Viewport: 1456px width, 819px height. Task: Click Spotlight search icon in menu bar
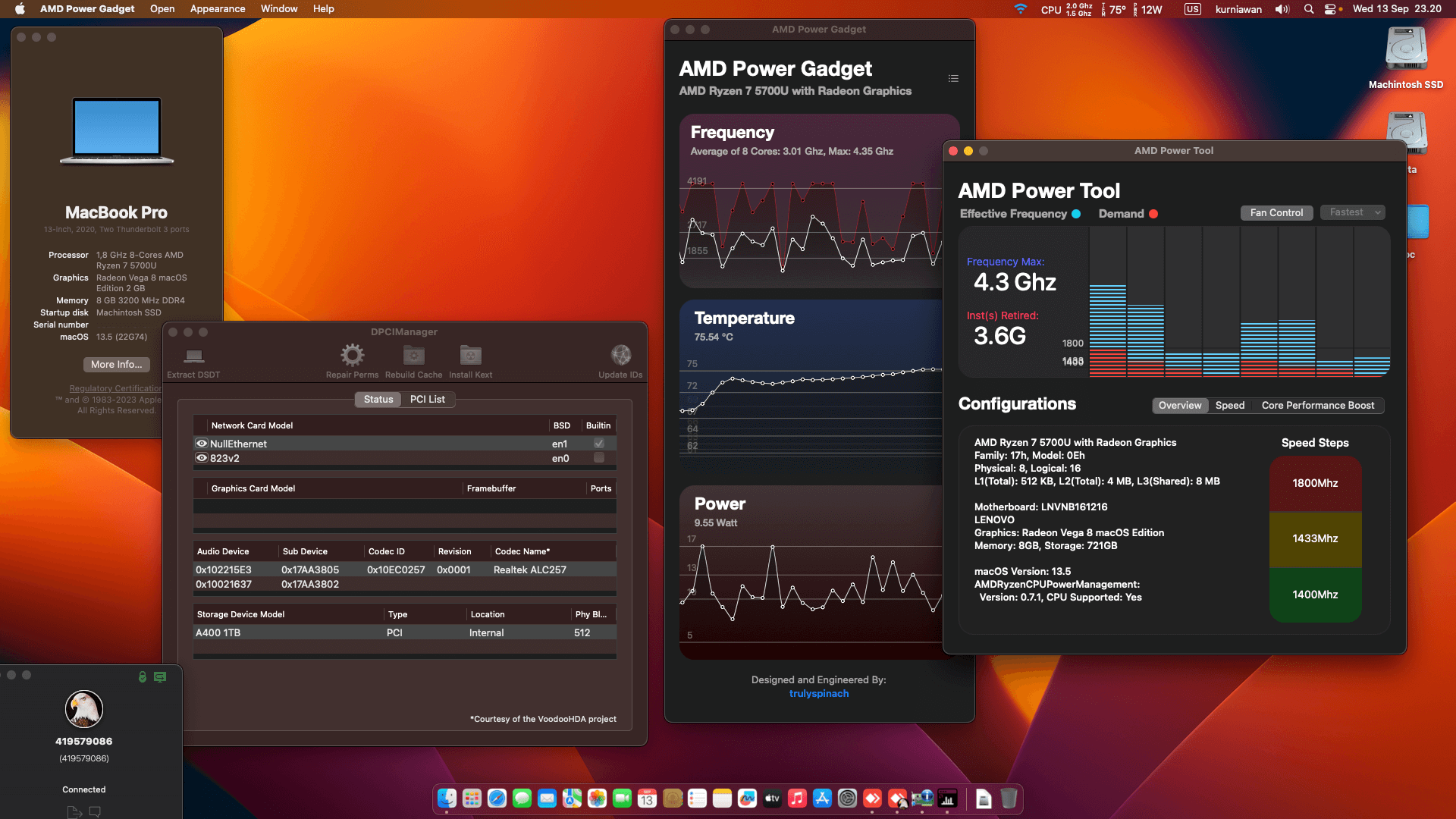[x=1309, y=9]
